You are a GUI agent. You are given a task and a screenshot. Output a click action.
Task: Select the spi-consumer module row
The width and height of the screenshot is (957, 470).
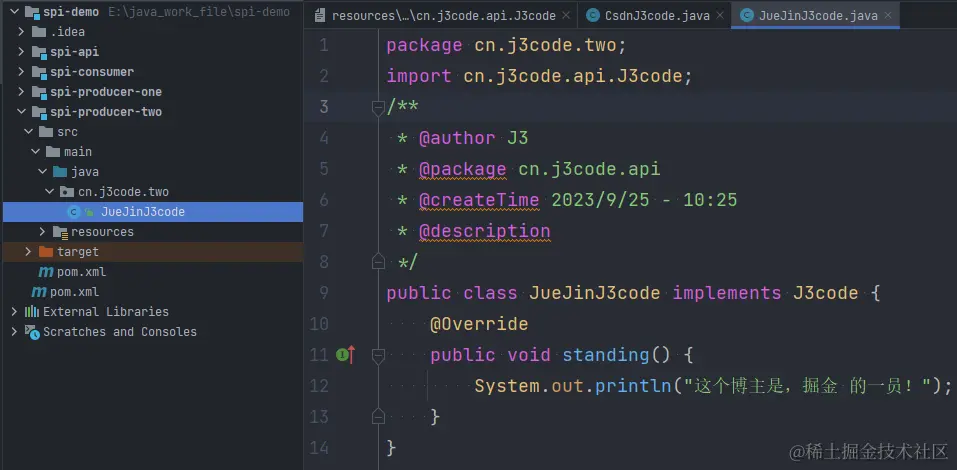click(x=153, y=72)
